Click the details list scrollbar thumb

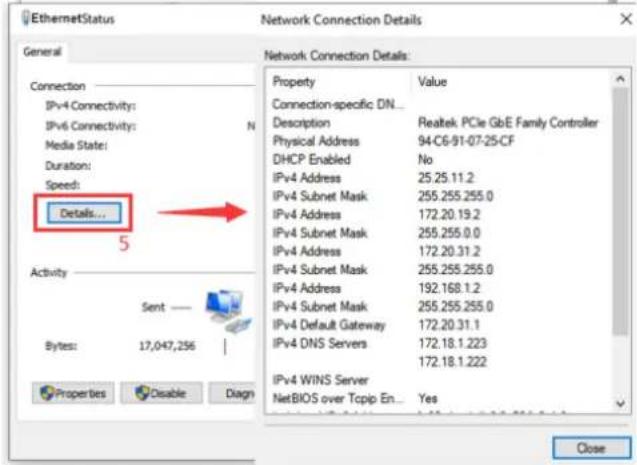(620, 211)
